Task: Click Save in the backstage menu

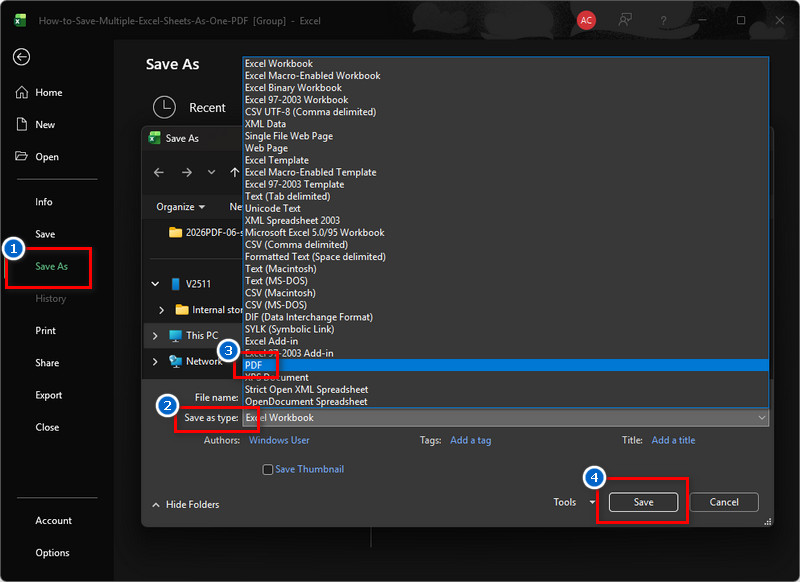Action: tap(45, 234)
